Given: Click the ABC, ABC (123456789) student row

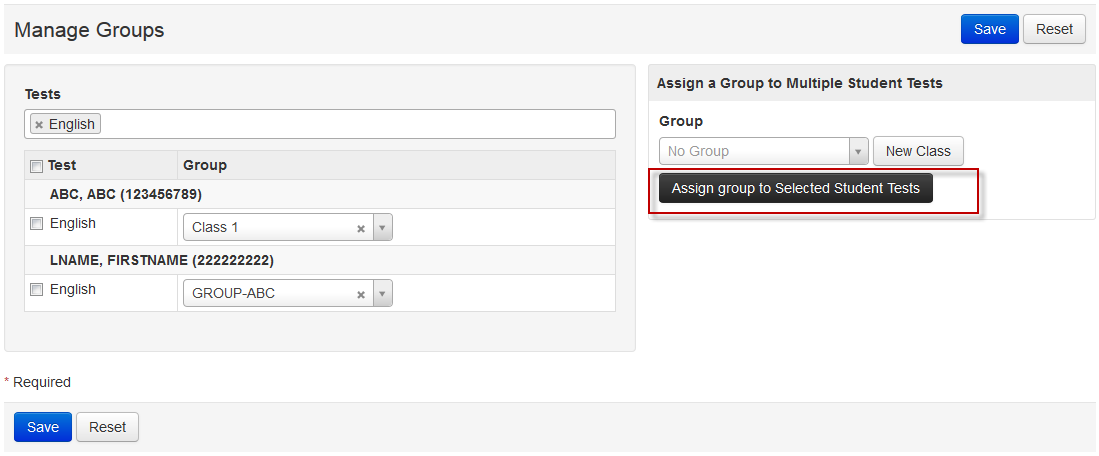Looking at the screenshot, I should click(x=126, y=195).
